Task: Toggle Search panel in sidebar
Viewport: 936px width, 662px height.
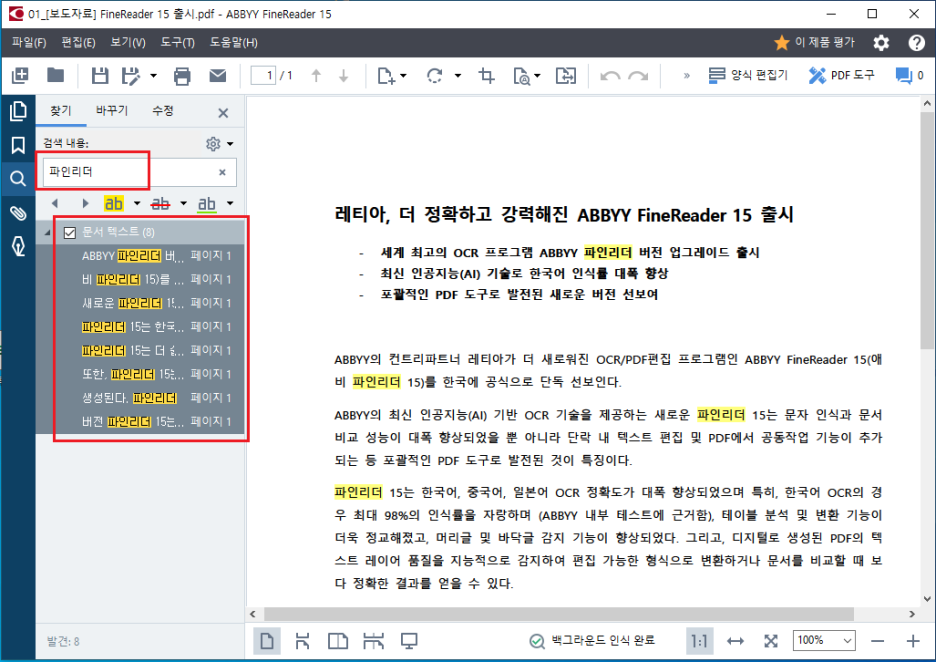Action: (18, 178)
